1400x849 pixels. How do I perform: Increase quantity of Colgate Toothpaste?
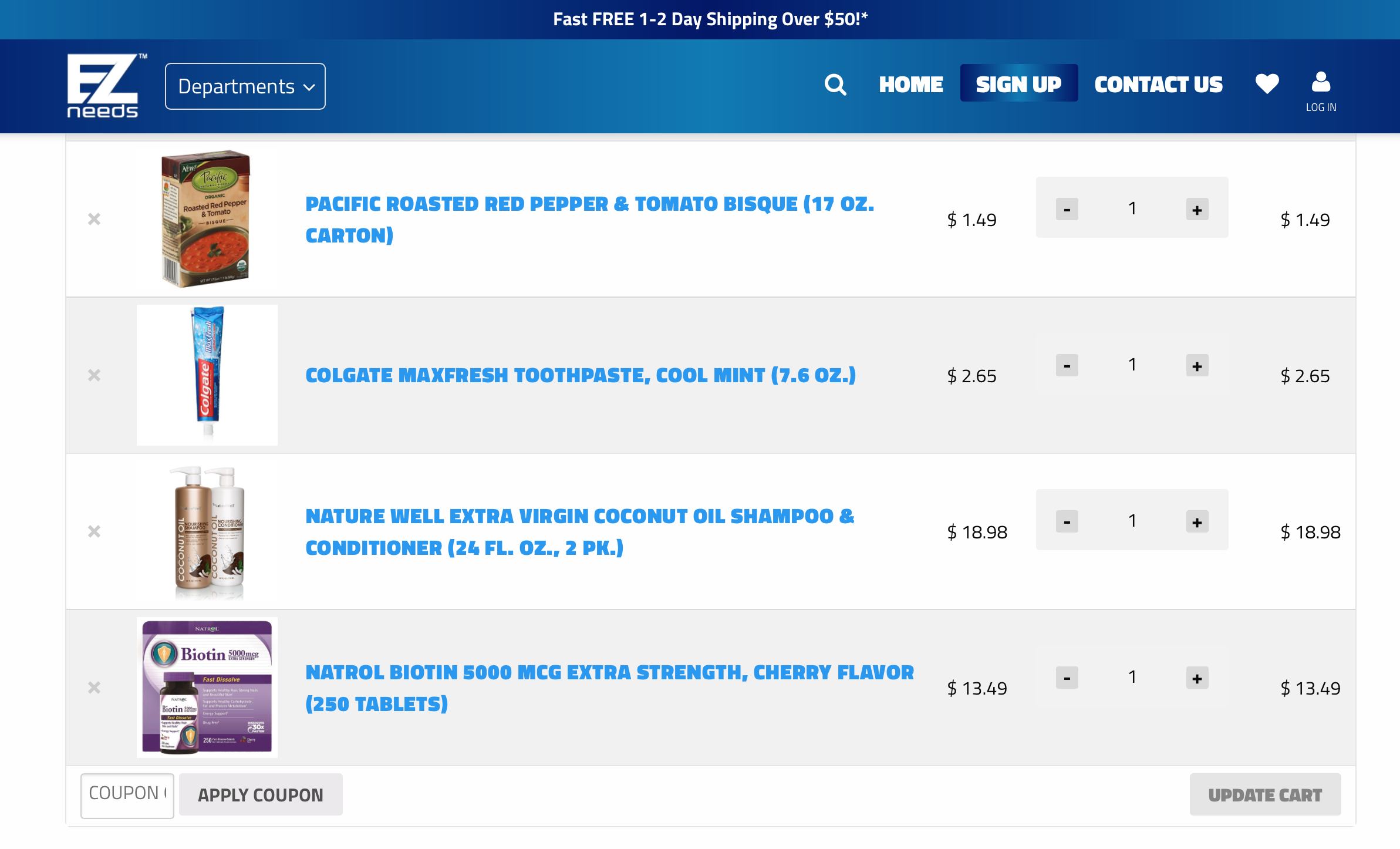click(x=1197, y=365)
